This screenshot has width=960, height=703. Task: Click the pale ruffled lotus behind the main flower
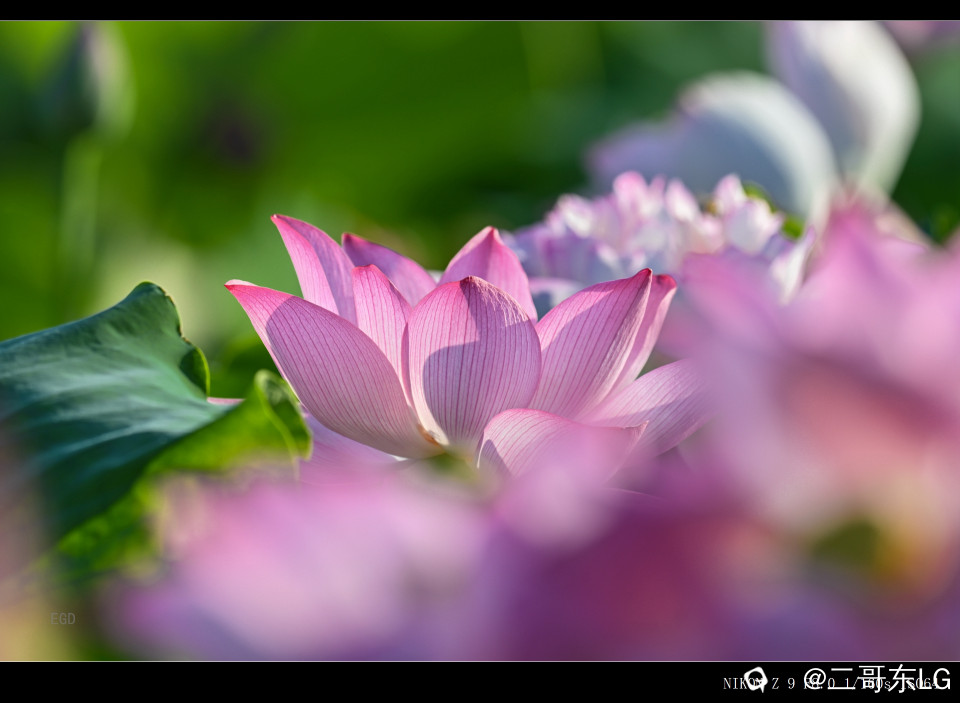[x=640, y=228]
